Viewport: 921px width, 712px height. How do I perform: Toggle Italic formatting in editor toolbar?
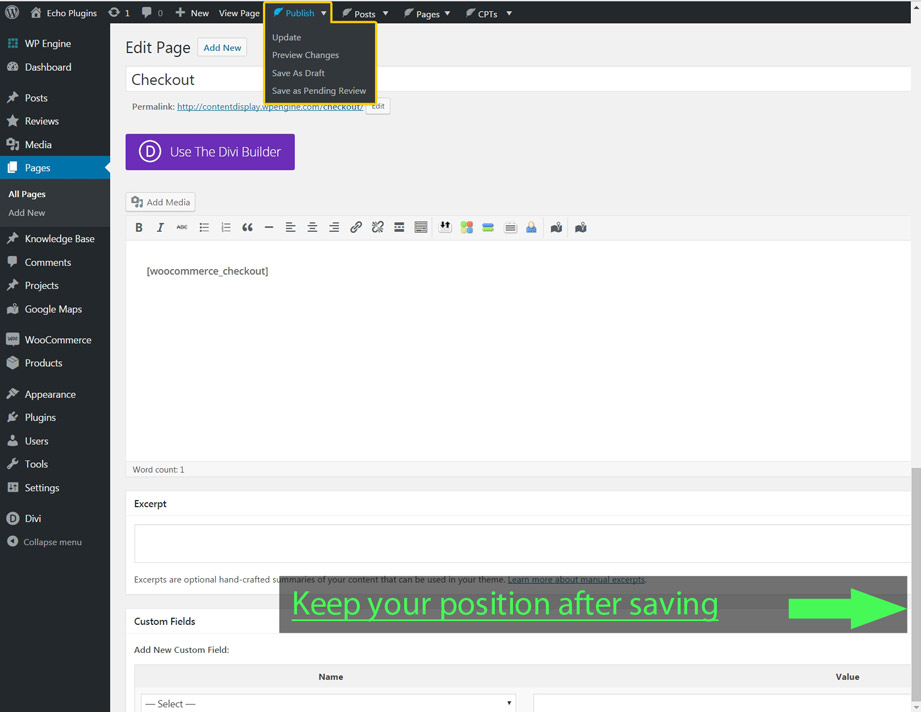pos(160,227)
